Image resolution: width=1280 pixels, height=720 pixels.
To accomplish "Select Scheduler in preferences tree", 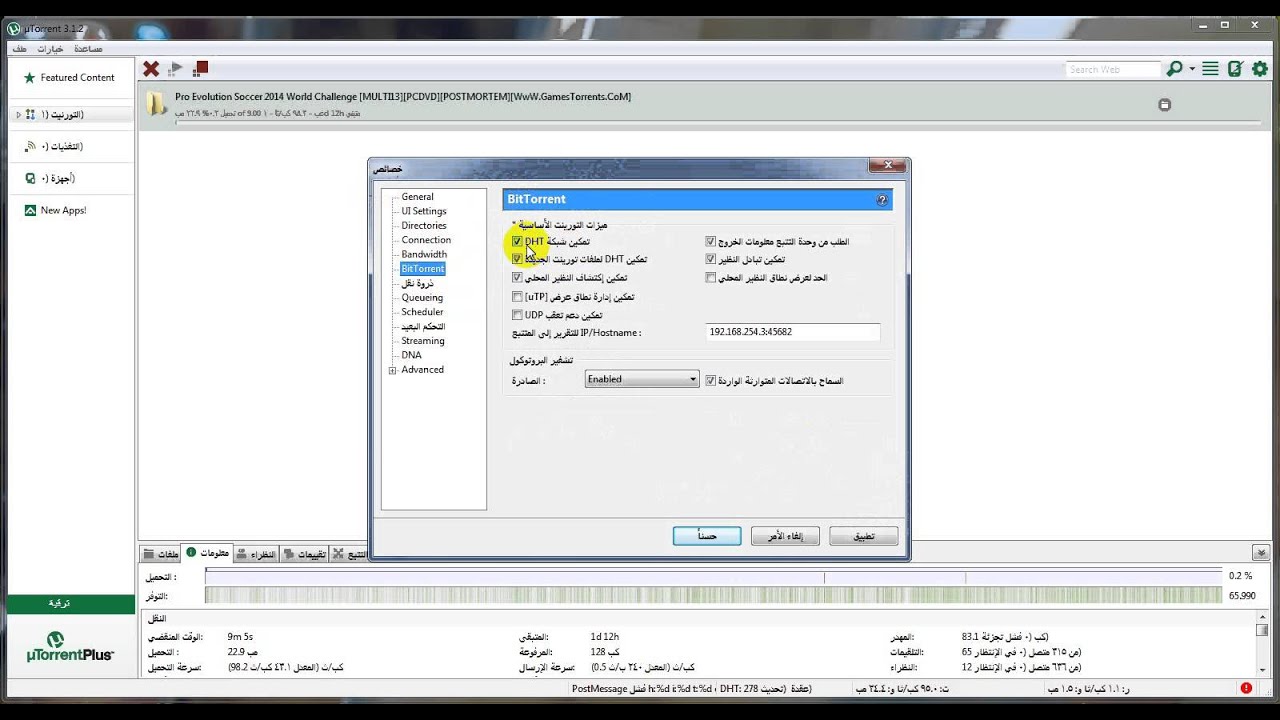I will pyautogui.click(x=422, y=312).
